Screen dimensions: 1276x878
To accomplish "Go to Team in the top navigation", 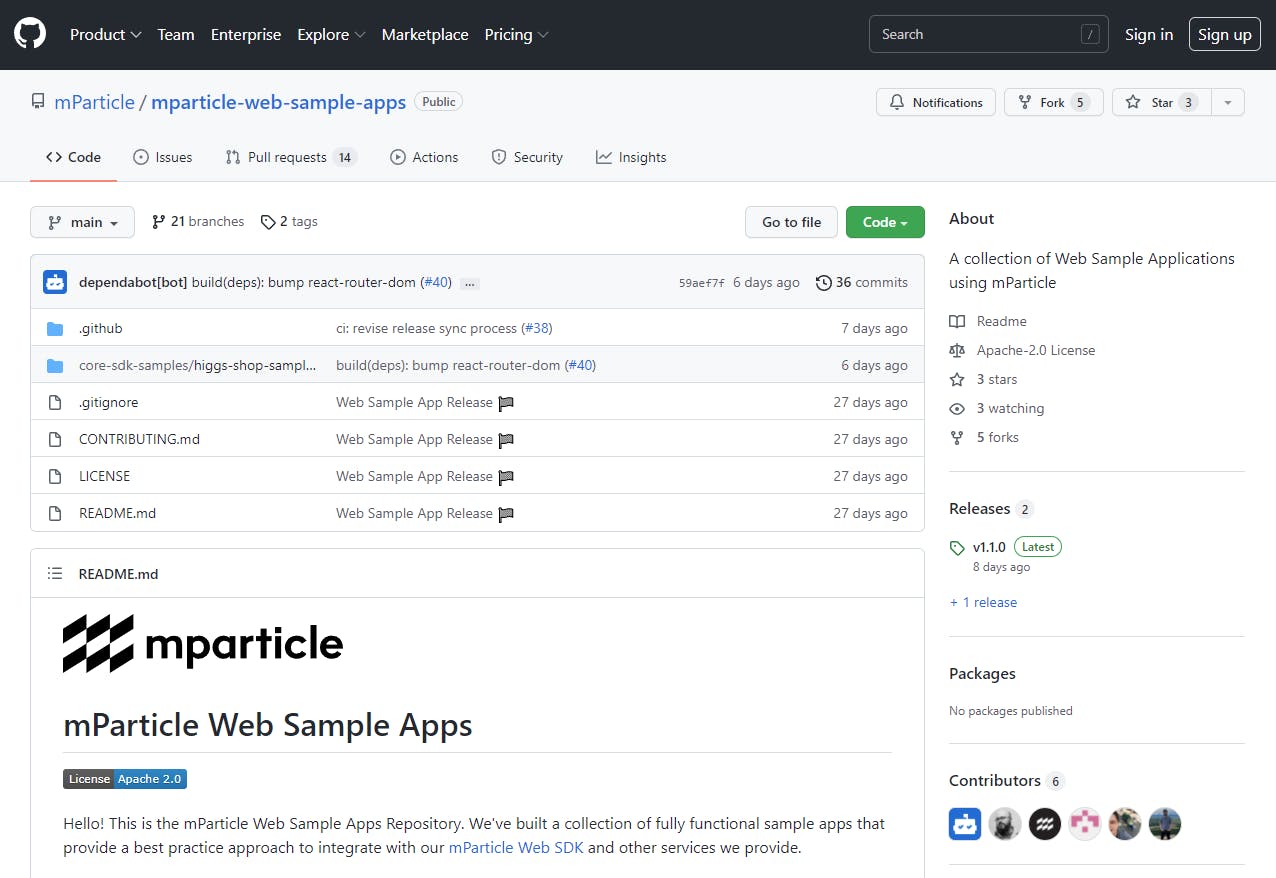I will pos(176,34).
